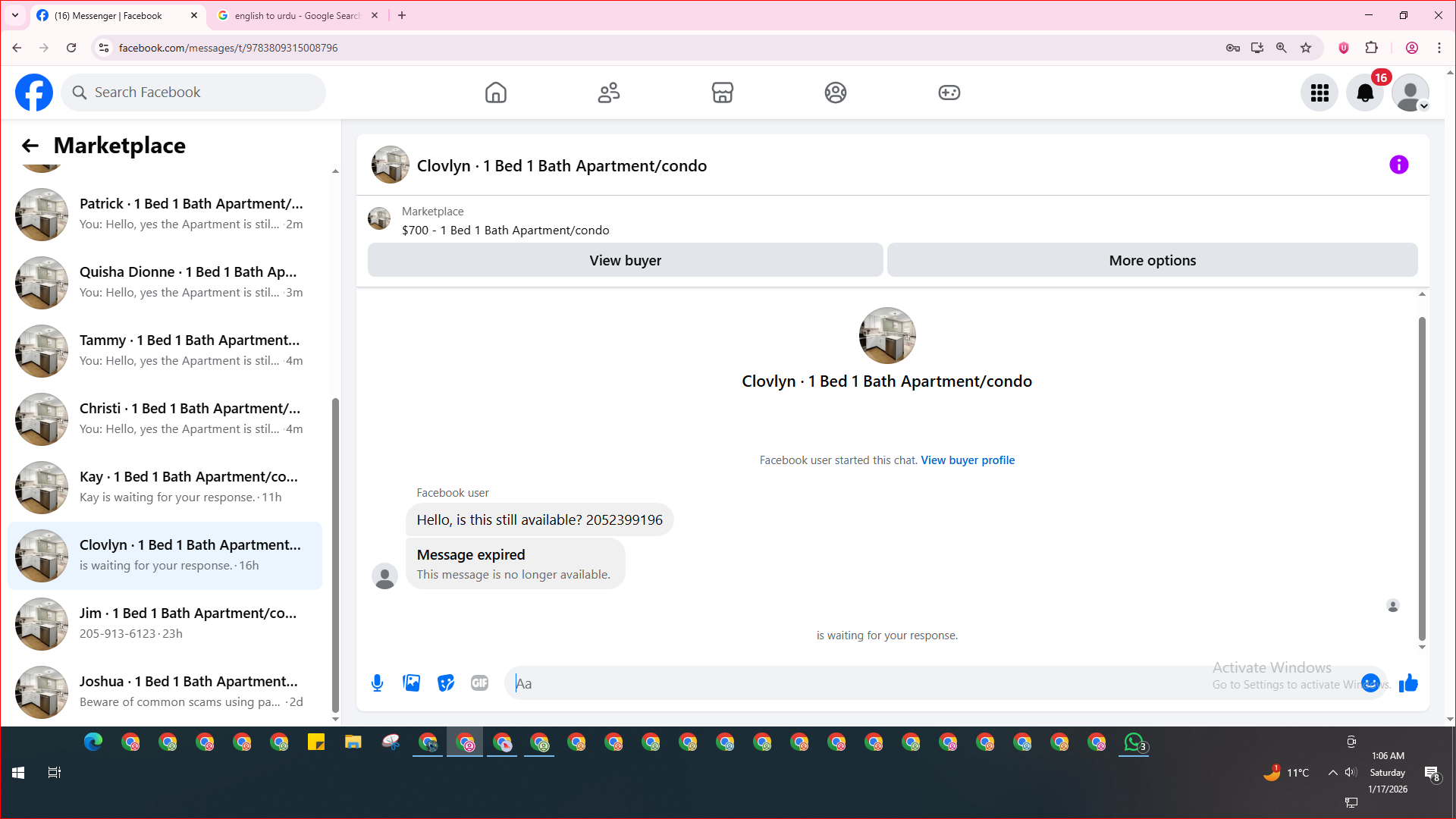Send a thumbs up like

pyautogui.click(x=1408, y=683)
